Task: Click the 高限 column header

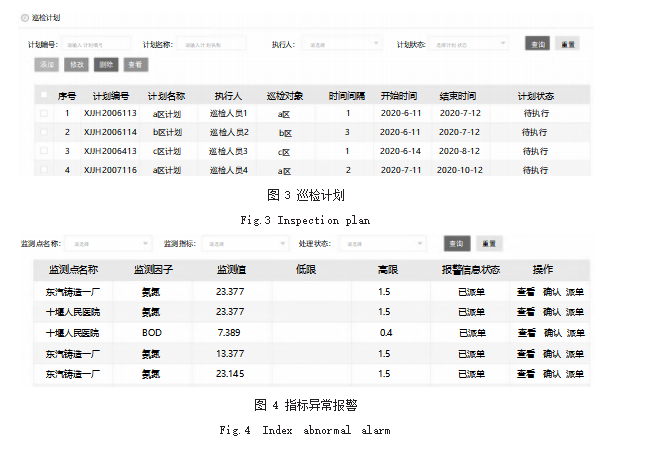Action: tap(388, 270)
